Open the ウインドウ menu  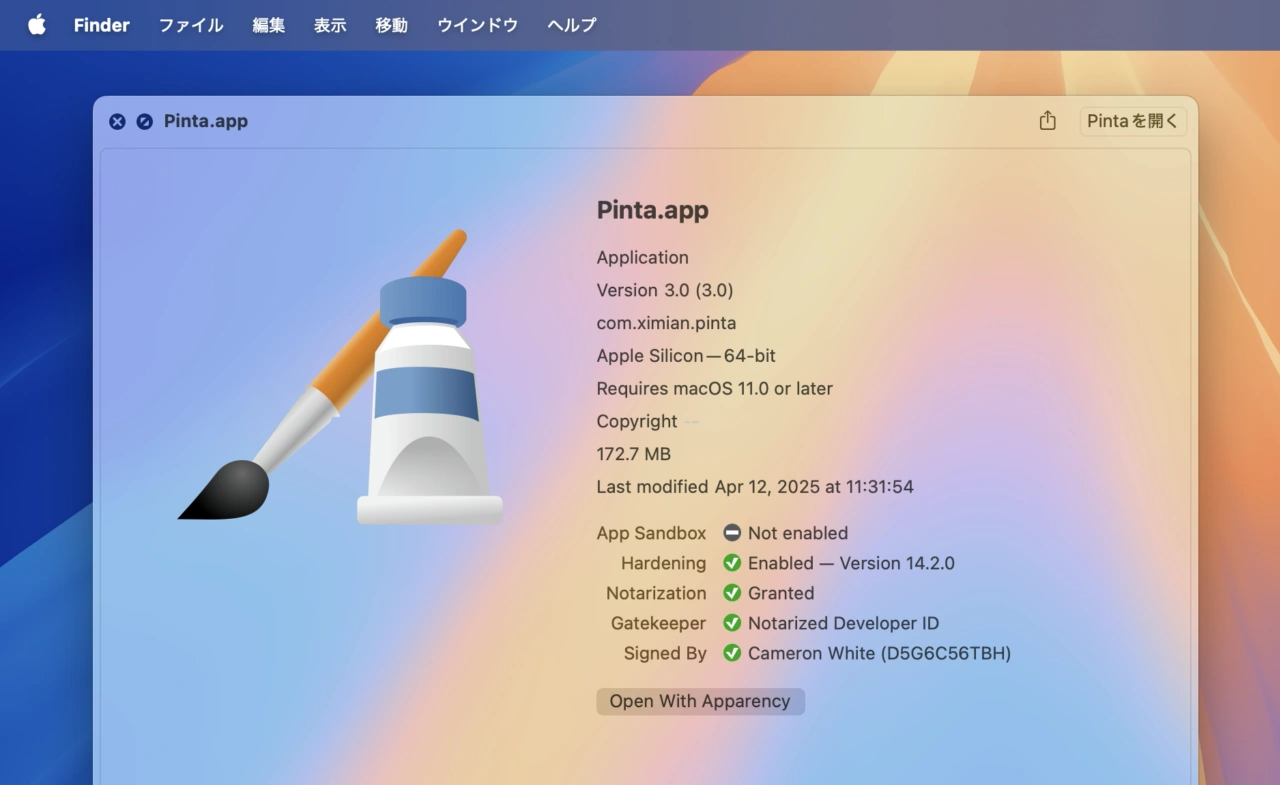pyautogui.click(x=478, y=25)
